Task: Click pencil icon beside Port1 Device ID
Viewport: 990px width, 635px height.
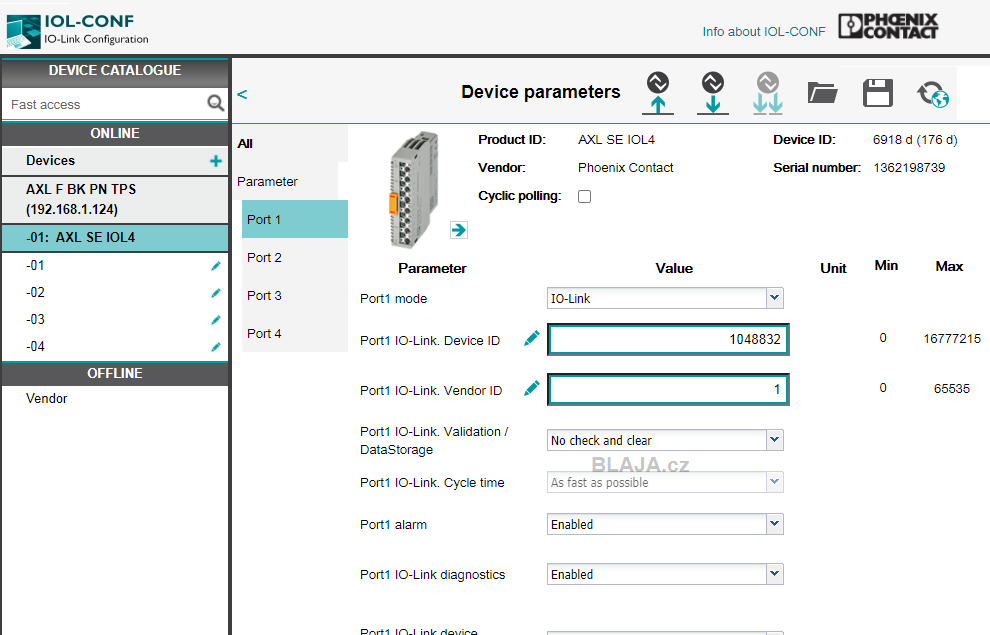Action: click(x=532, y=339)
